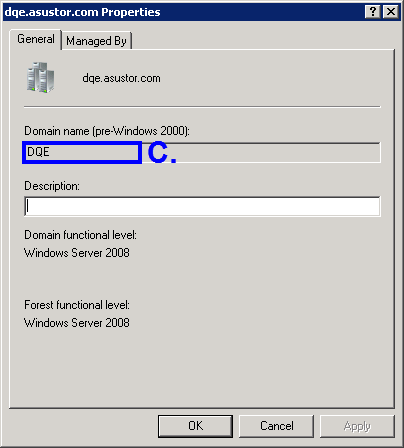
Task: Click the Description label
Action: click(x=52, y=186)
